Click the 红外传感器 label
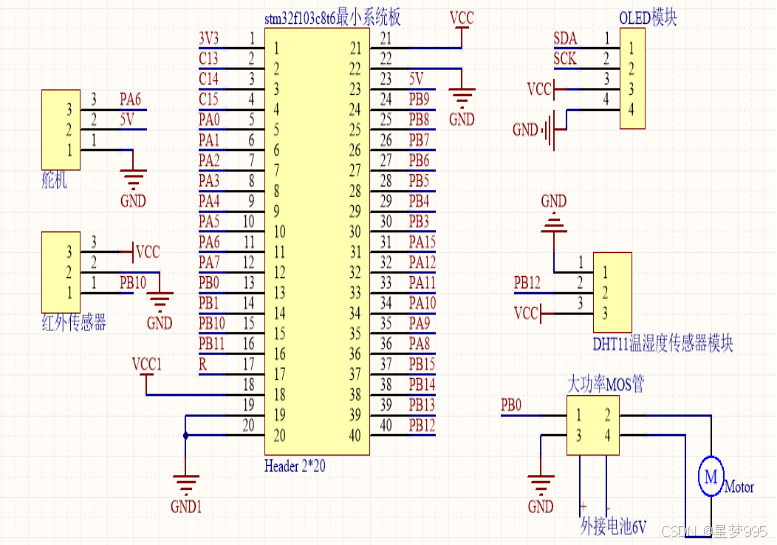 74,323
